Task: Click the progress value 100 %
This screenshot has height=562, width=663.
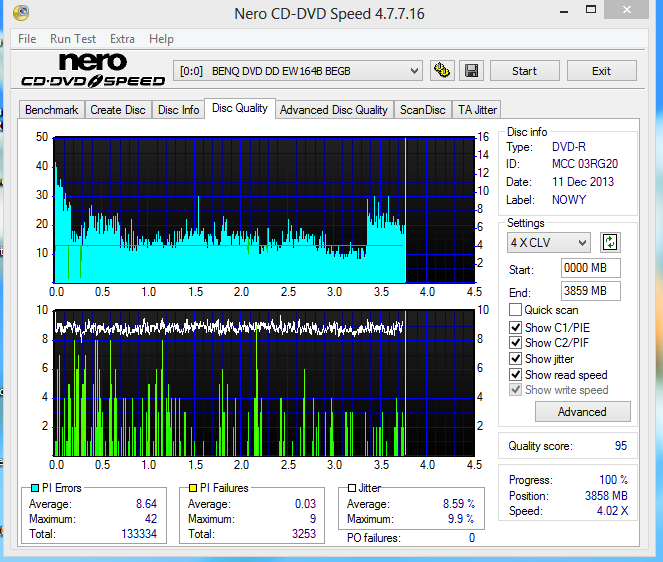Action: pos(614,480)
